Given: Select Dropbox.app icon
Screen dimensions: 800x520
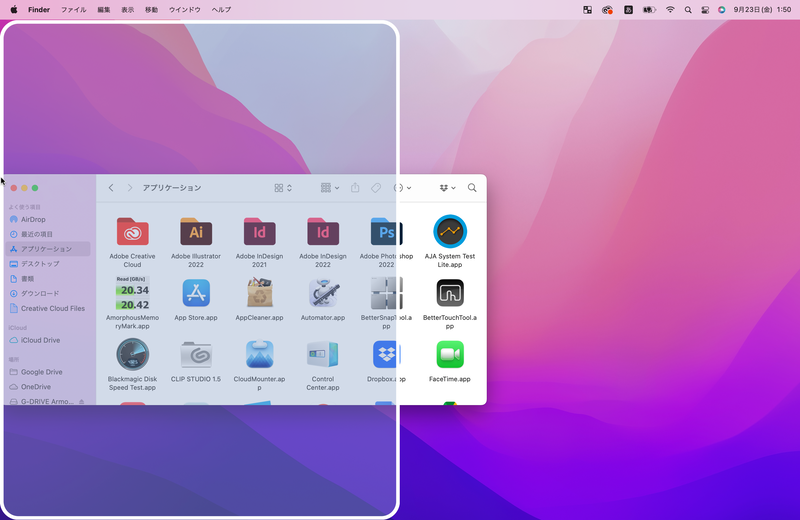Looking at the screenshot, I should point(386,355).
